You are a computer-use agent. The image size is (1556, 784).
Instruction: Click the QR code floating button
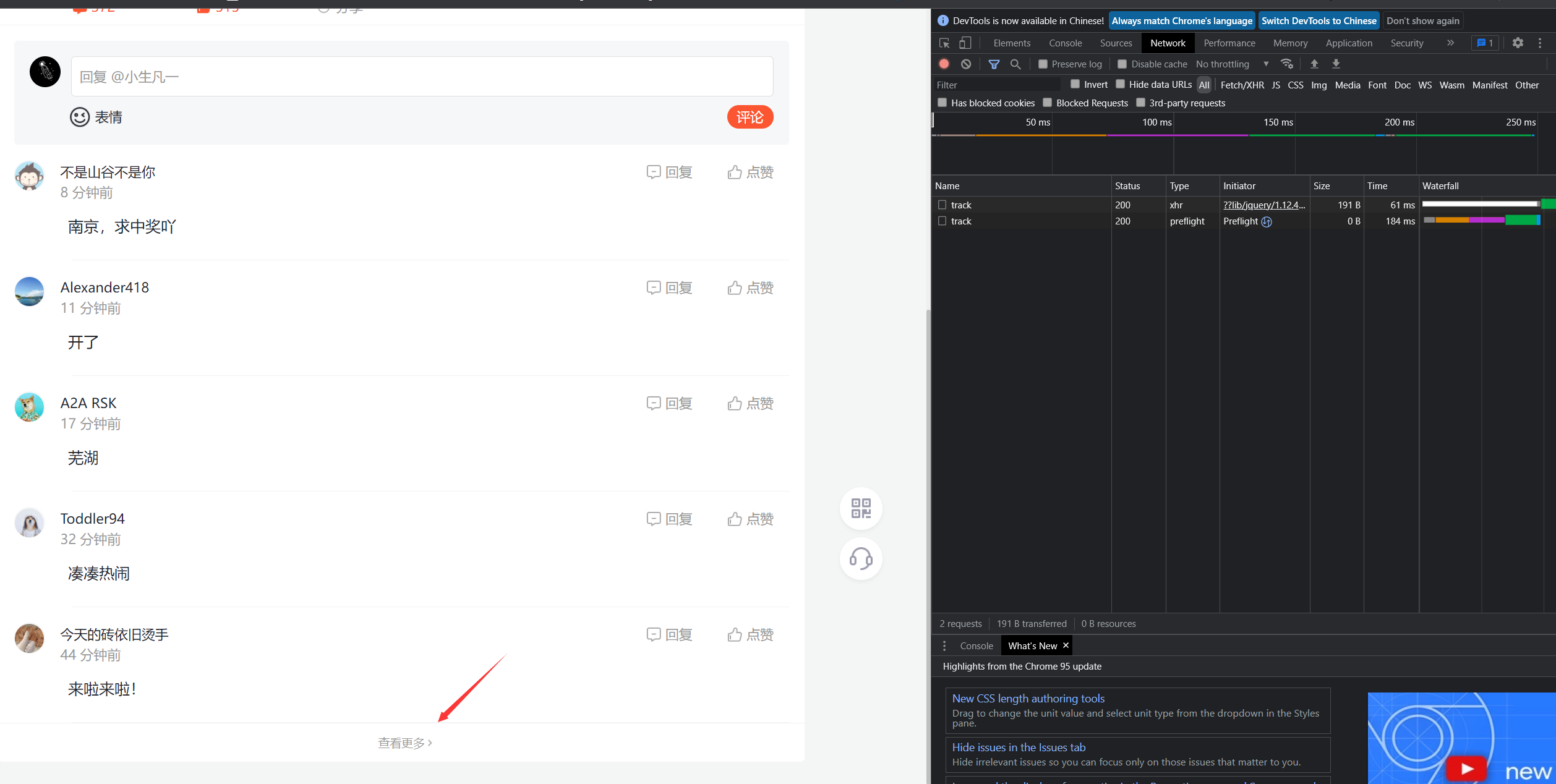[x=861, y=508]
